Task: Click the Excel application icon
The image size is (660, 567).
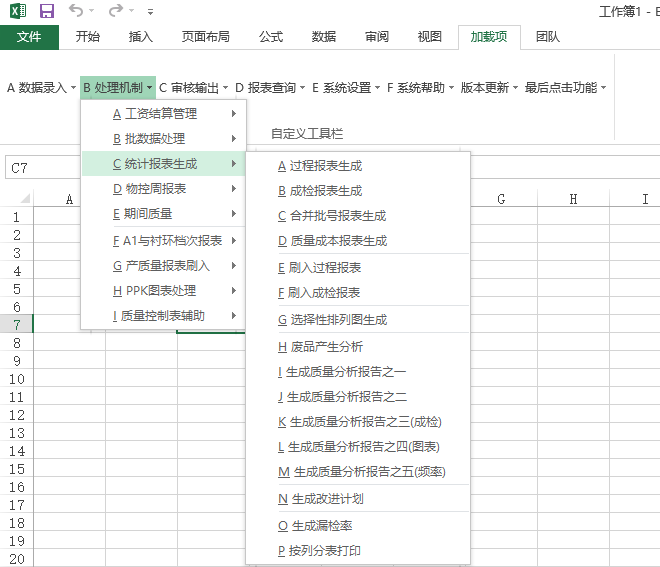Action: (x=16, y=11)
